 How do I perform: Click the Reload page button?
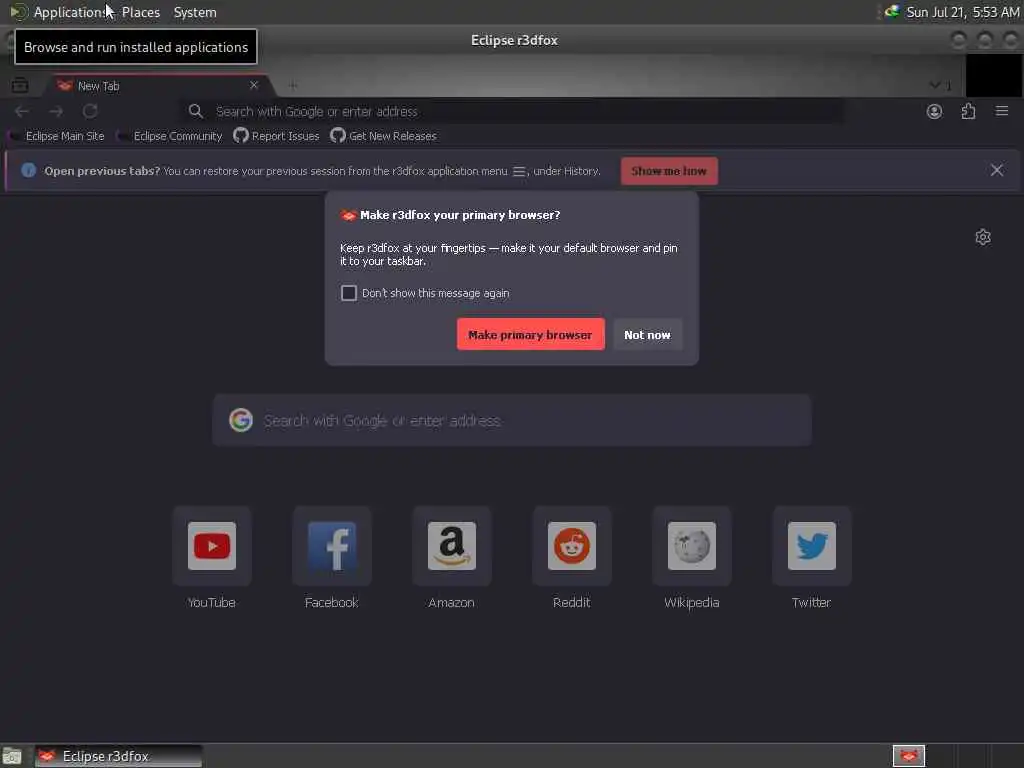tap(90, 111)
